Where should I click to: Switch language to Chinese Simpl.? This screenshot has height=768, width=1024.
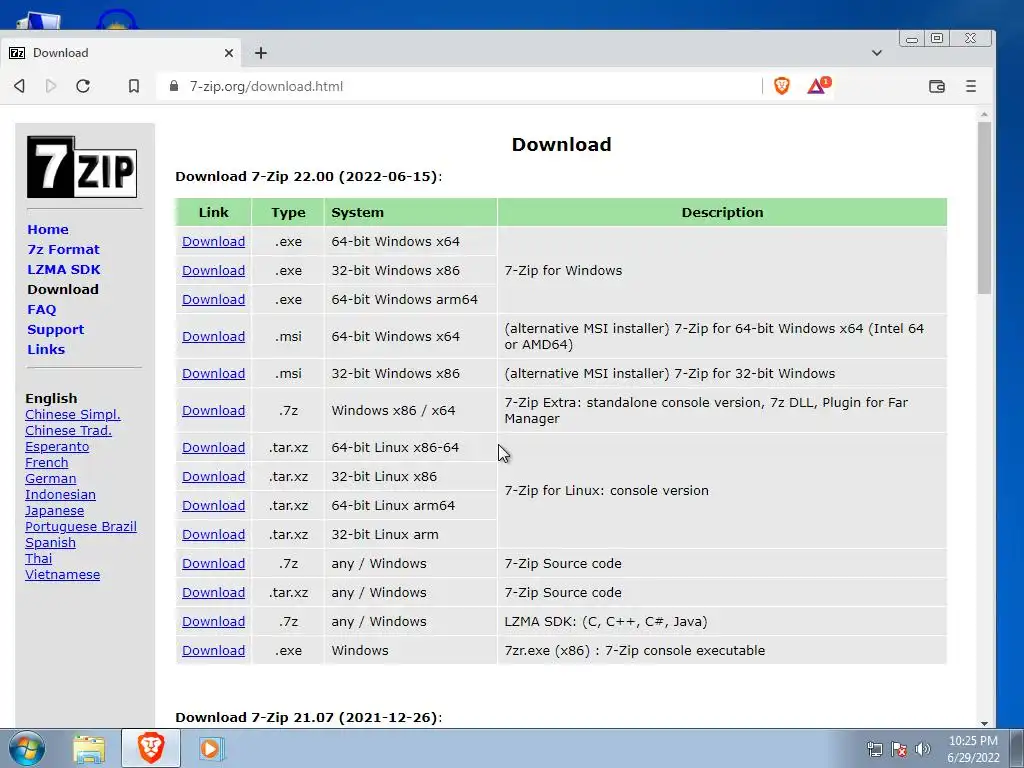tap(72, 415)
